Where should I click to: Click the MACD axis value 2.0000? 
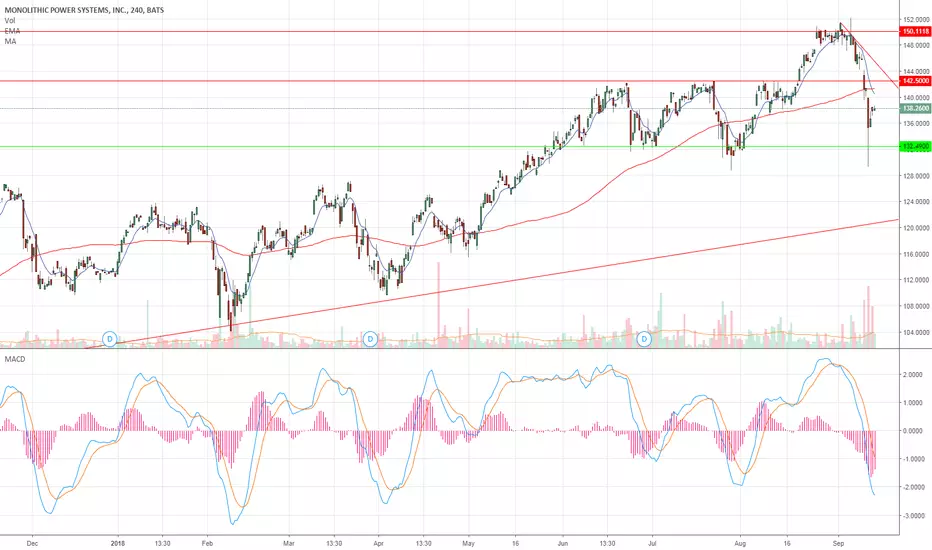click(x=913, y=375)
